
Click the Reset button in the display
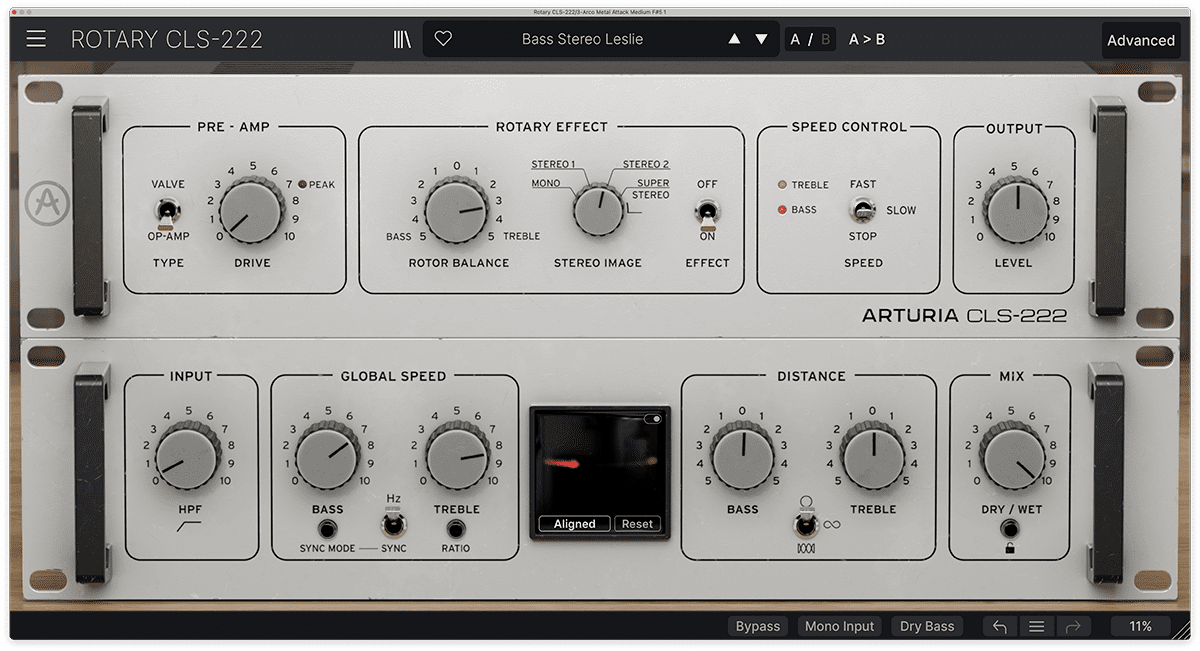pos(637,524)
